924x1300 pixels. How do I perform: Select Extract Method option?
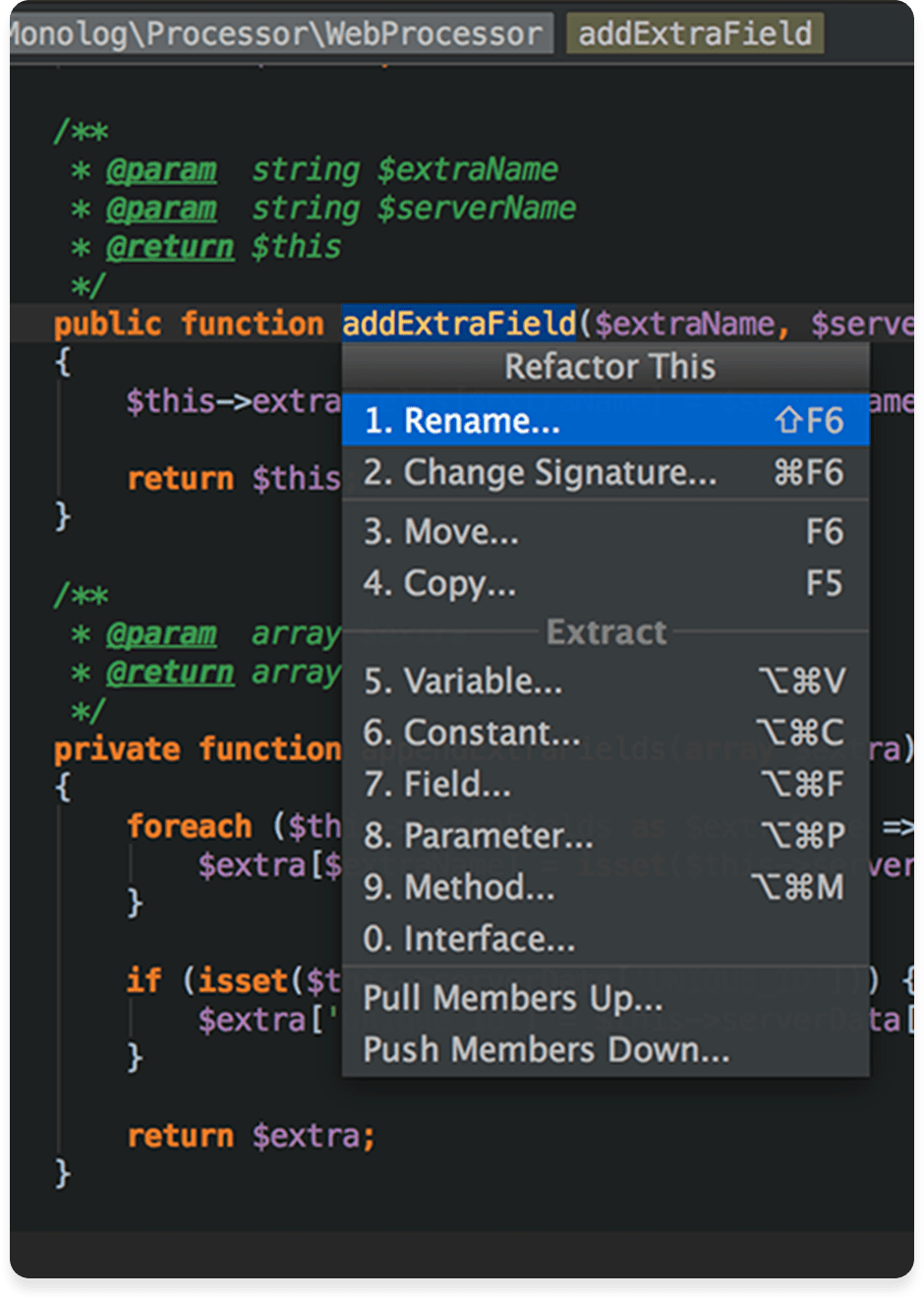coord(606,887)
